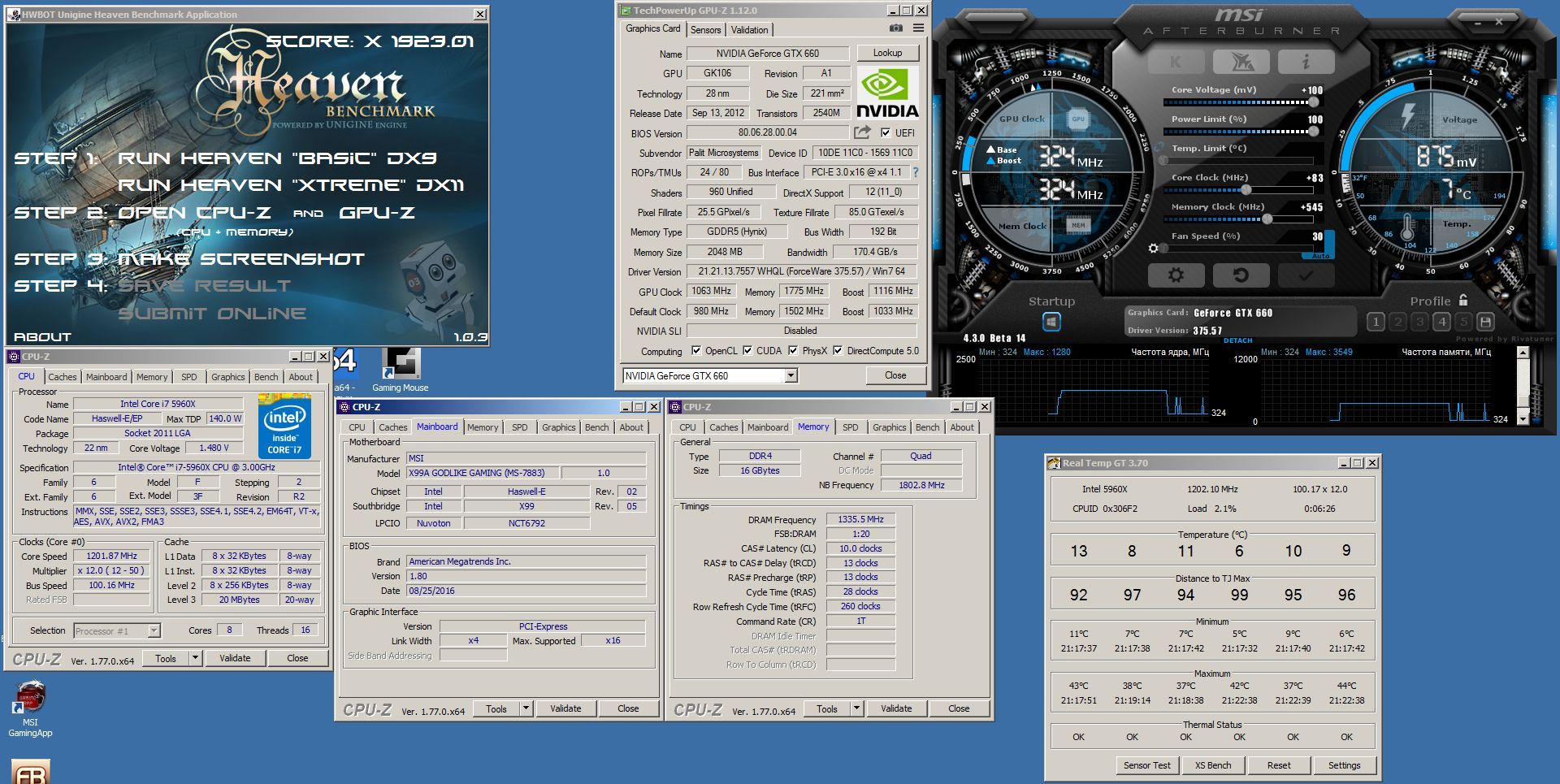Click the CPU-Z title bar icon in the Memory window

(675, 407)
